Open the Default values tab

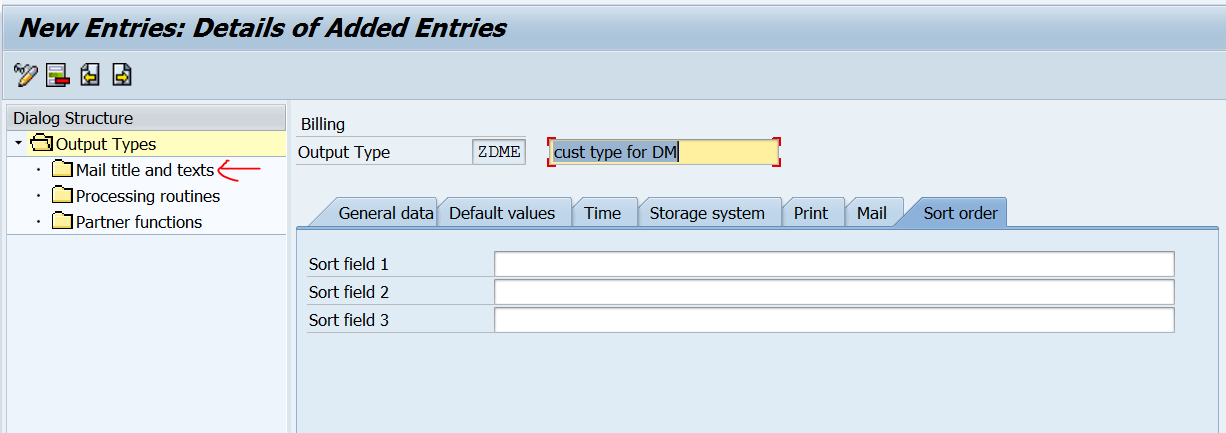(x=502, y=213)
